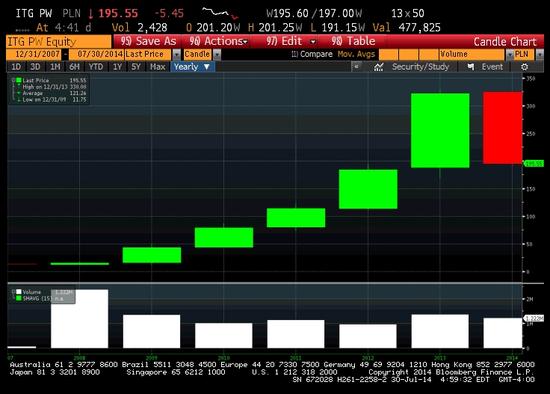Click green SMAVG (15) legend swatch
Image resolution: width=550 pixels, height=394 pixels.
pyautogui.click(x=19, y=298)
